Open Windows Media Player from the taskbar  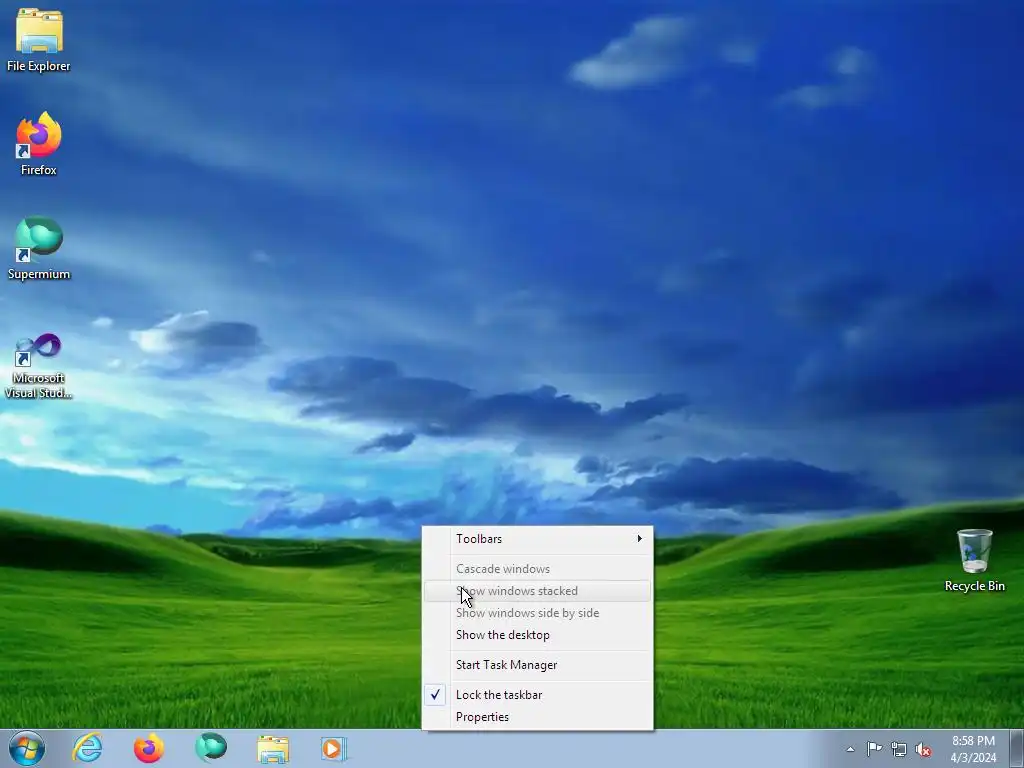(334, 749)
